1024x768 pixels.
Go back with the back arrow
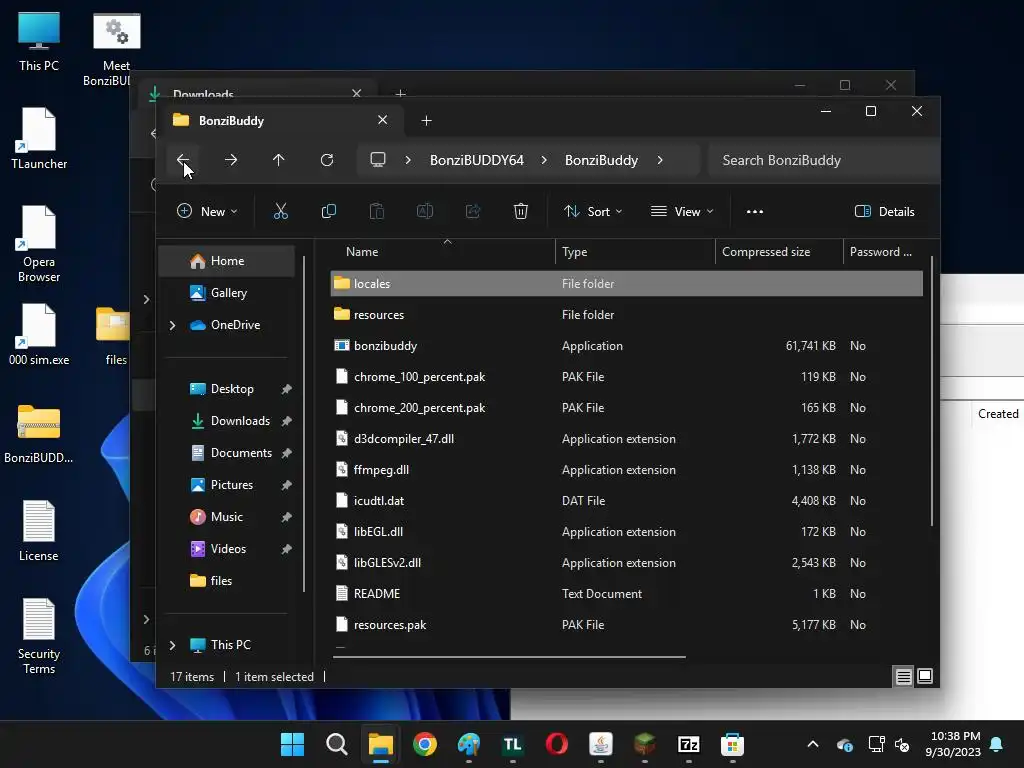pos(183,160)
